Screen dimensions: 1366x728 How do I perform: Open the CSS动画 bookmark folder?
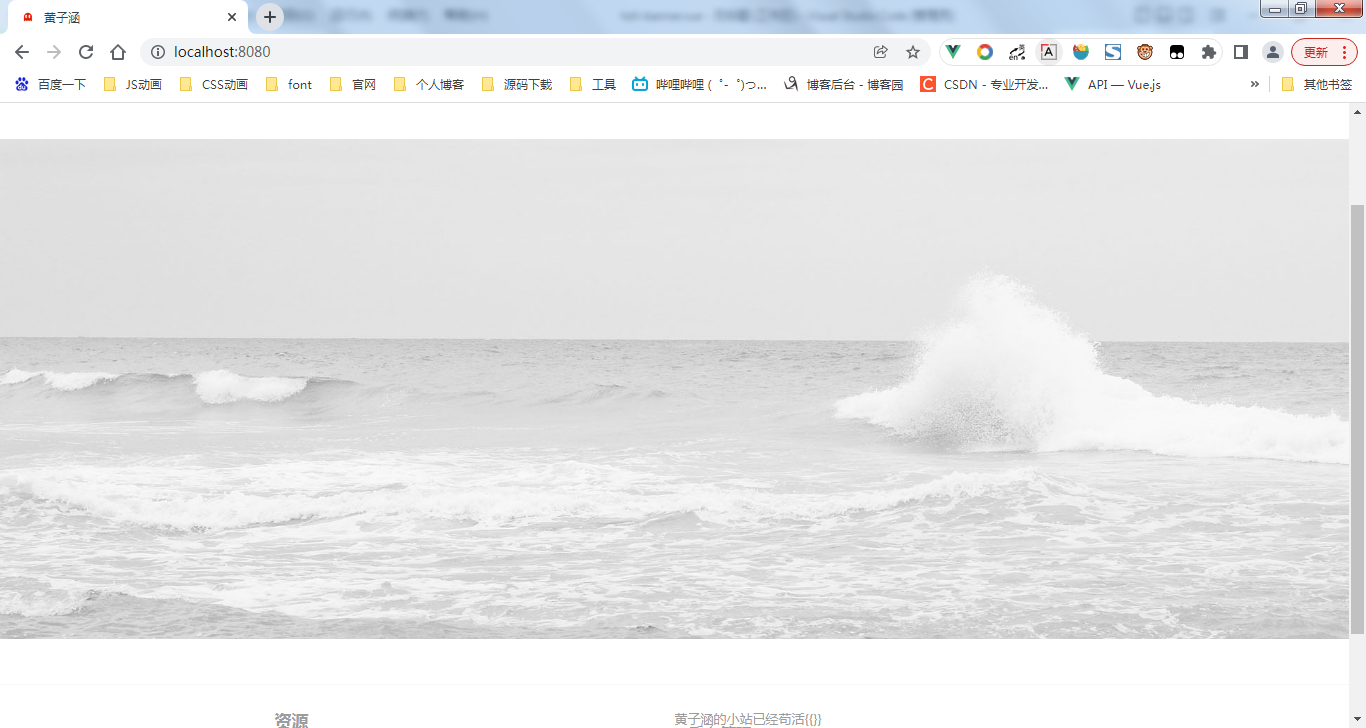tap(214, 84)
